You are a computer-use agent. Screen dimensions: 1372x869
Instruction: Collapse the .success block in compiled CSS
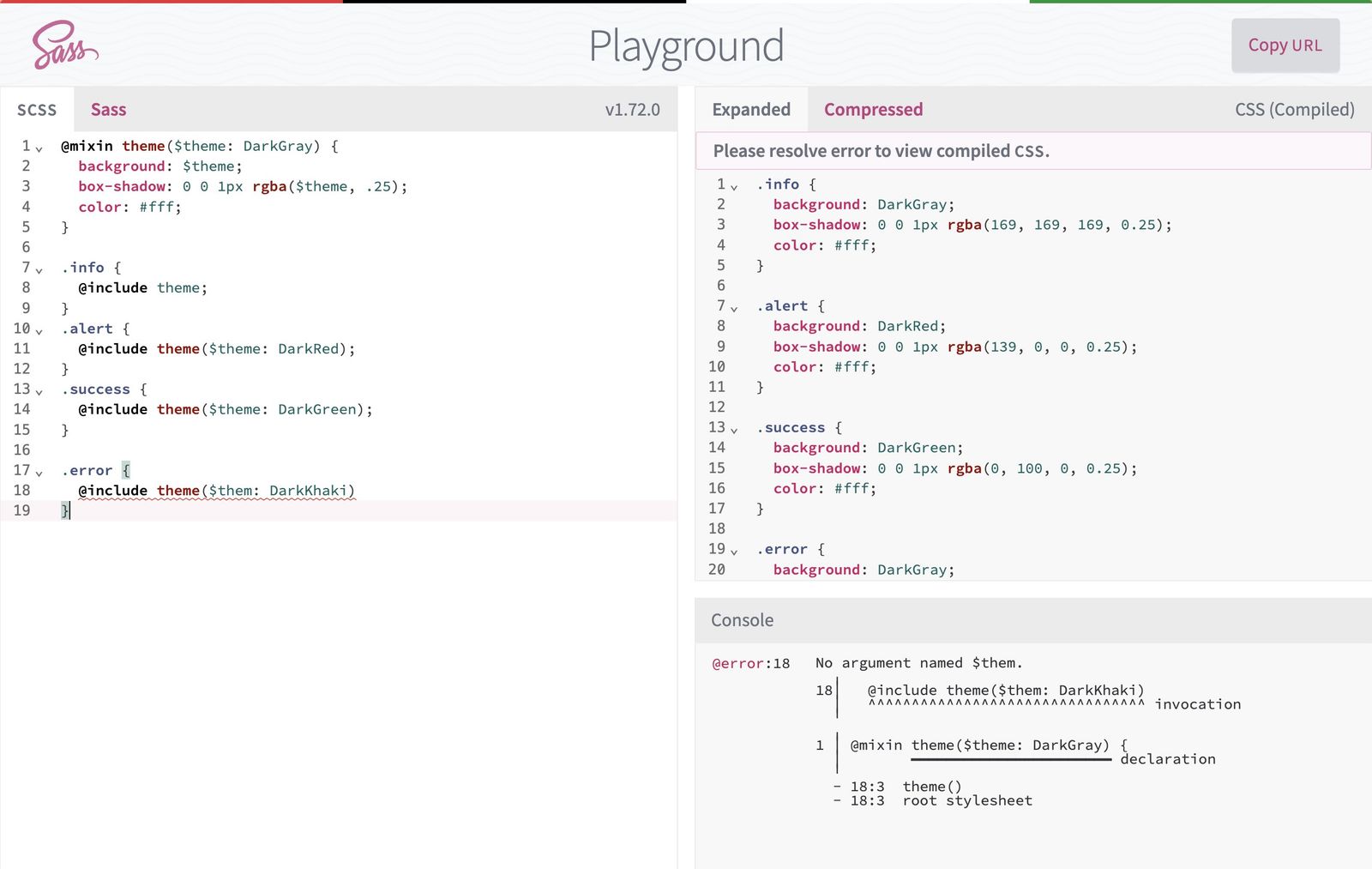point(736,428)
